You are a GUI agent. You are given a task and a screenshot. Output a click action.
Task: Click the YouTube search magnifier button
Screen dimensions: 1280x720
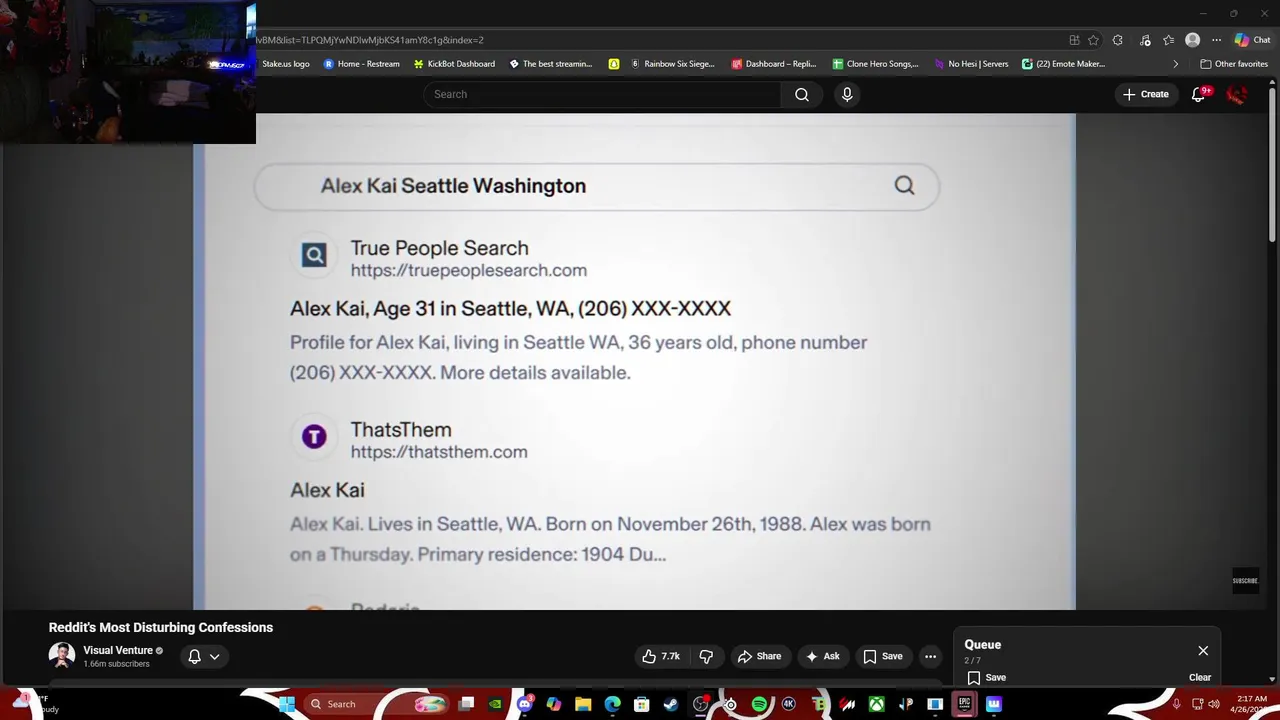pos(802,94)
